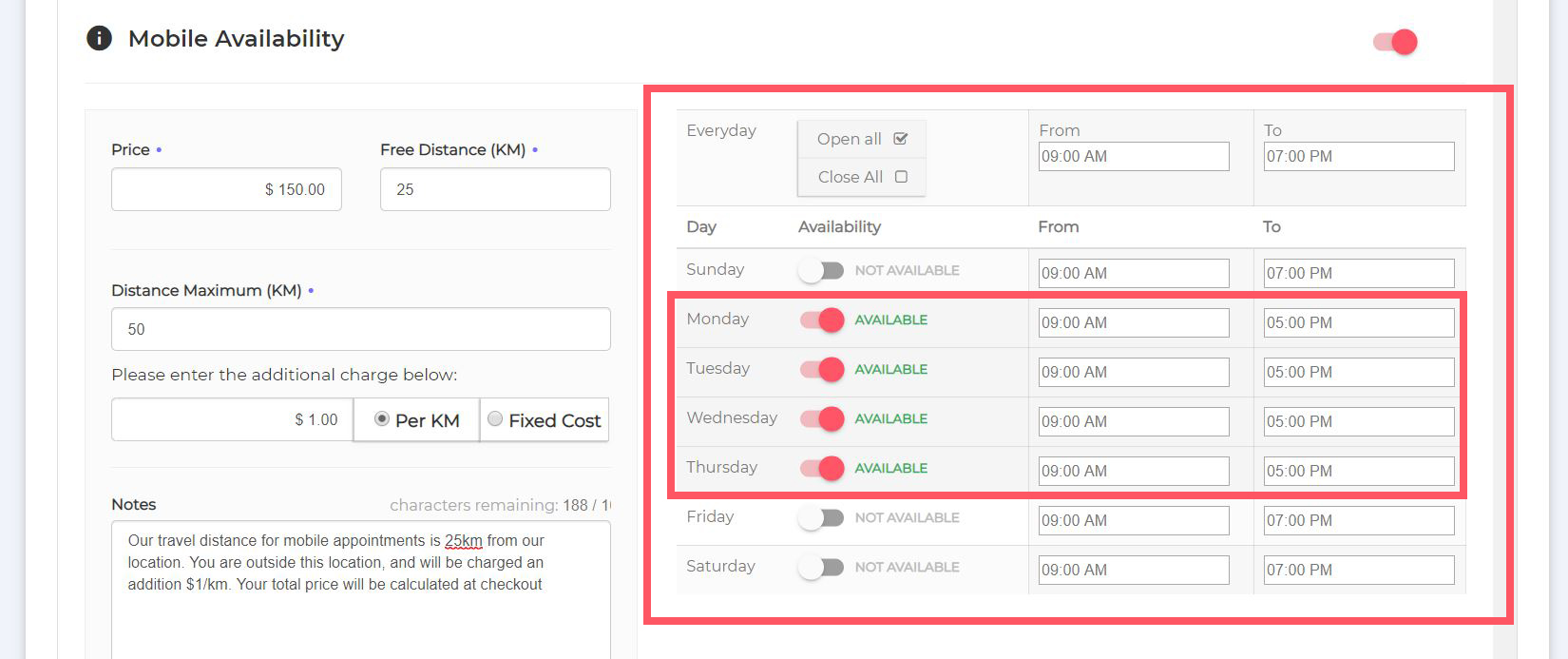
Task: Select the Per KM radio option
Action: click(382, 419)
